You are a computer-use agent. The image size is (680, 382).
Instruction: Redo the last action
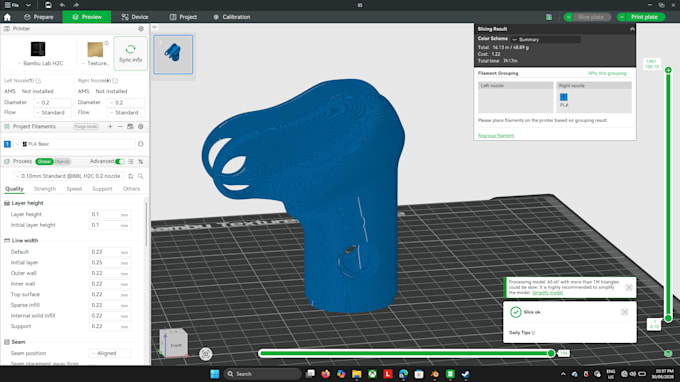click(x=76, y=5)
